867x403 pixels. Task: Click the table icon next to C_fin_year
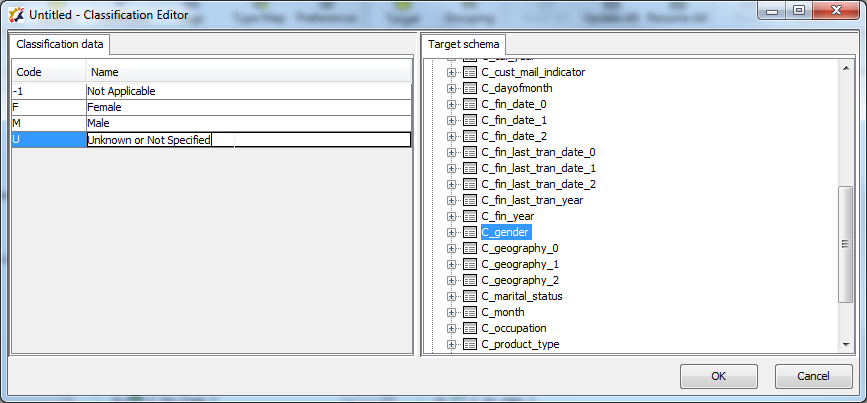470,216
